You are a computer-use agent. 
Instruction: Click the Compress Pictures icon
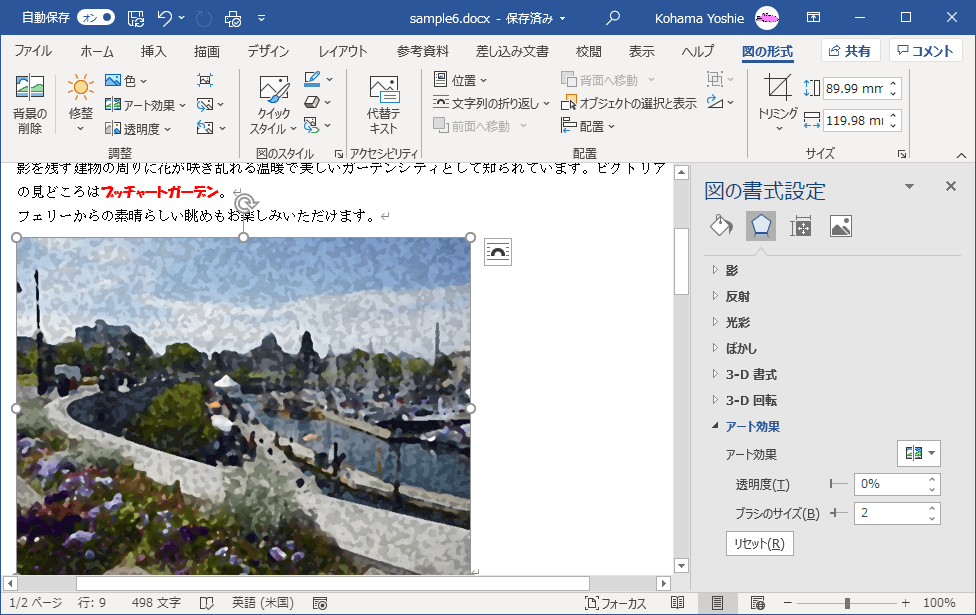pos(205,80)
